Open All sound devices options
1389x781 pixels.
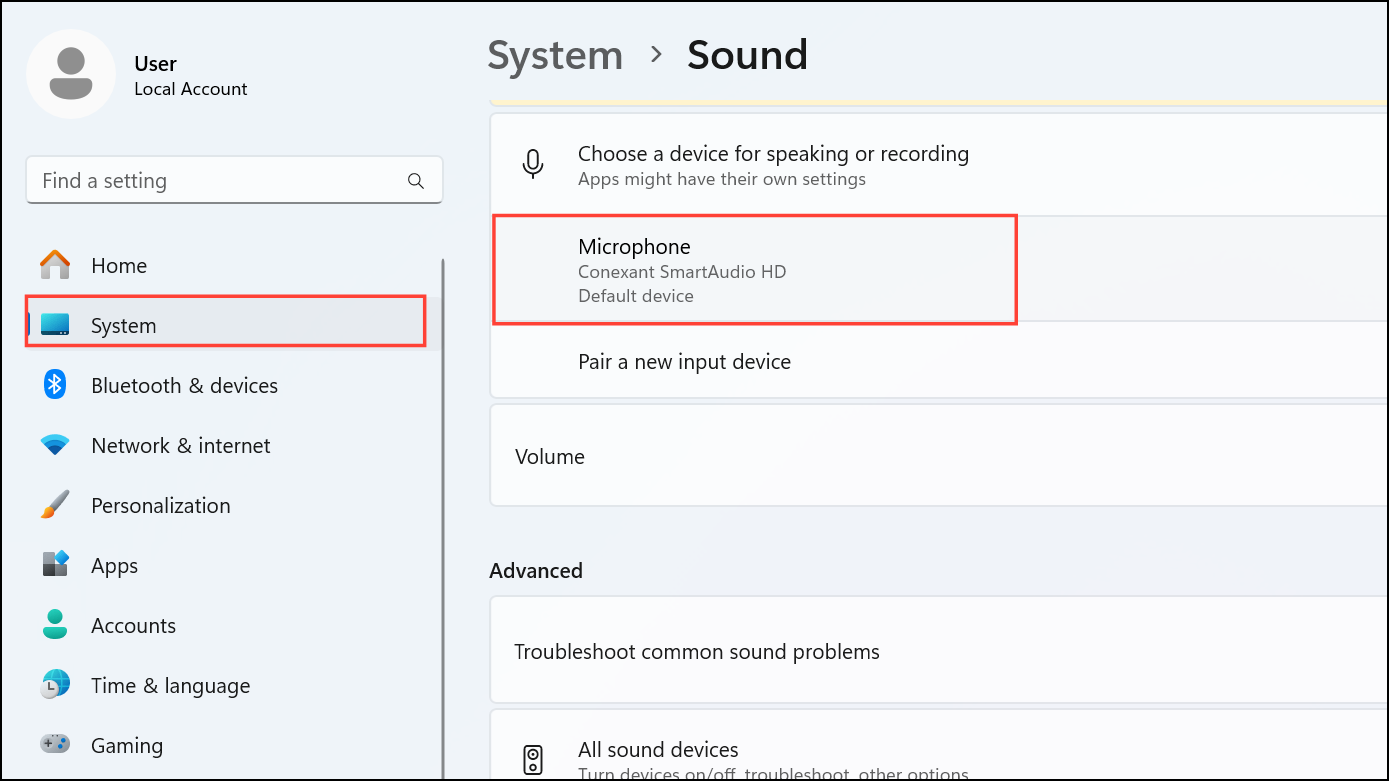coord(658,750)
